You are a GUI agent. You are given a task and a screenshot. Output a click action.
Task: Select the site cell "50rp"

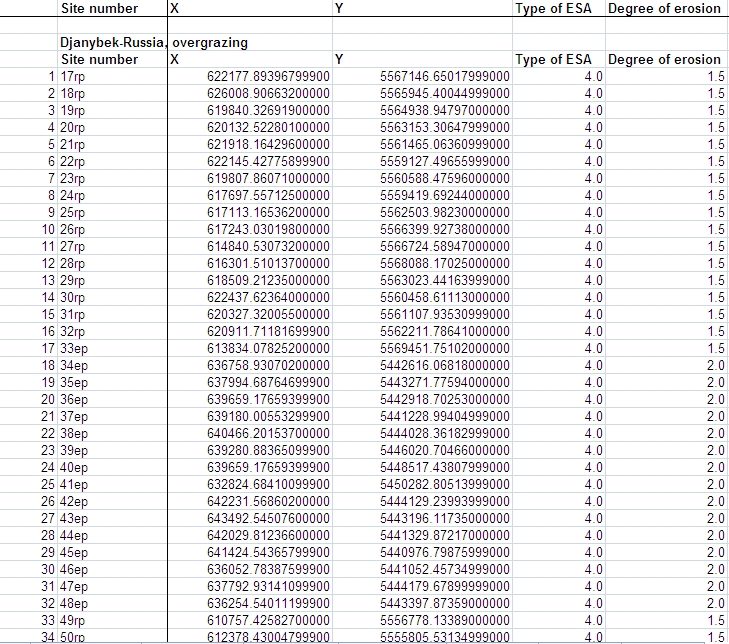(x=74, y=637)
